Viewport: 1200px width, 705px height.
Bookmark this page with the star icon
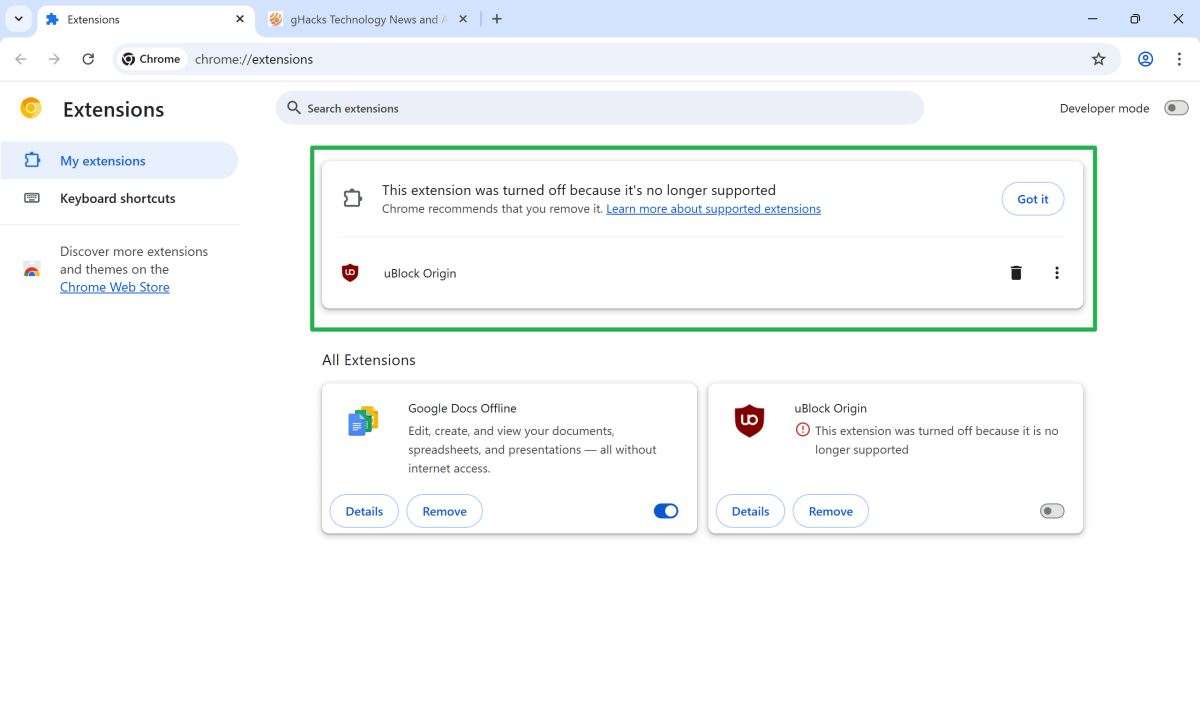[x=1099, y=59]
